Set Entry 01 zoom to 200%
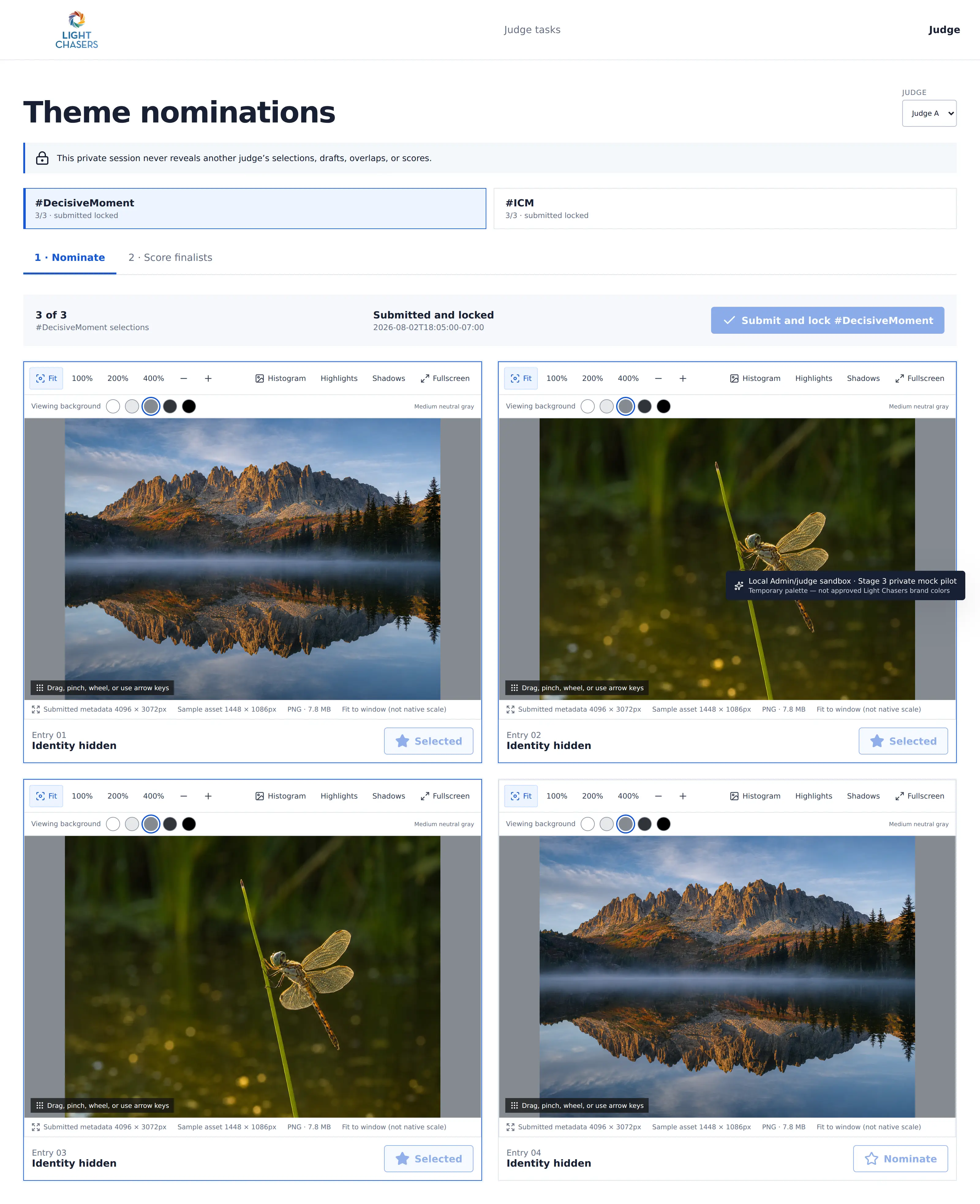The image size is (980, 1204). (x=118, y=378)
